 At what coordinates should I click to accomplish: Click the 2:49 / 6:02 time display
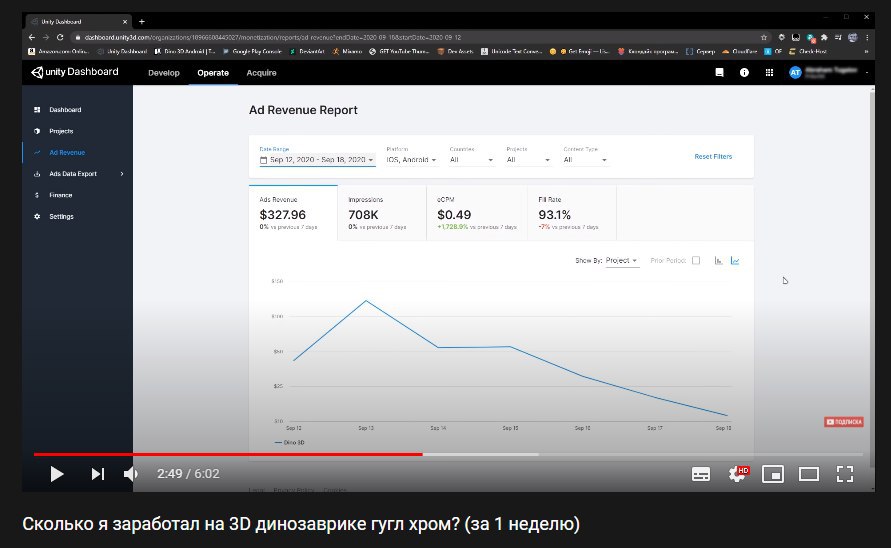188,474
